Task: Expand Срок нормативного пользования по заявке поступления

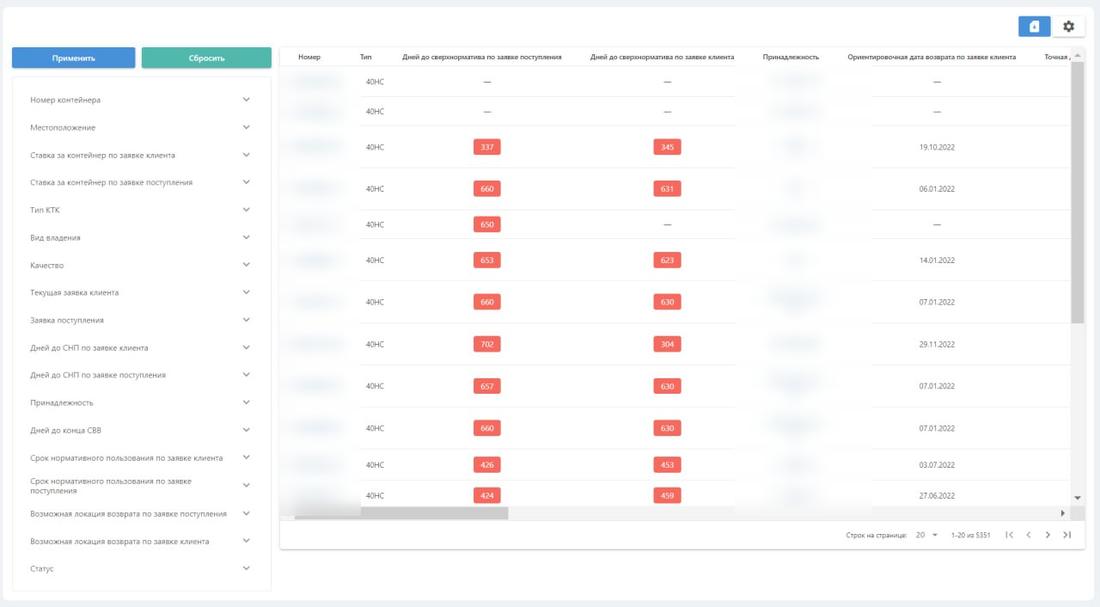Action: (140, 486)
